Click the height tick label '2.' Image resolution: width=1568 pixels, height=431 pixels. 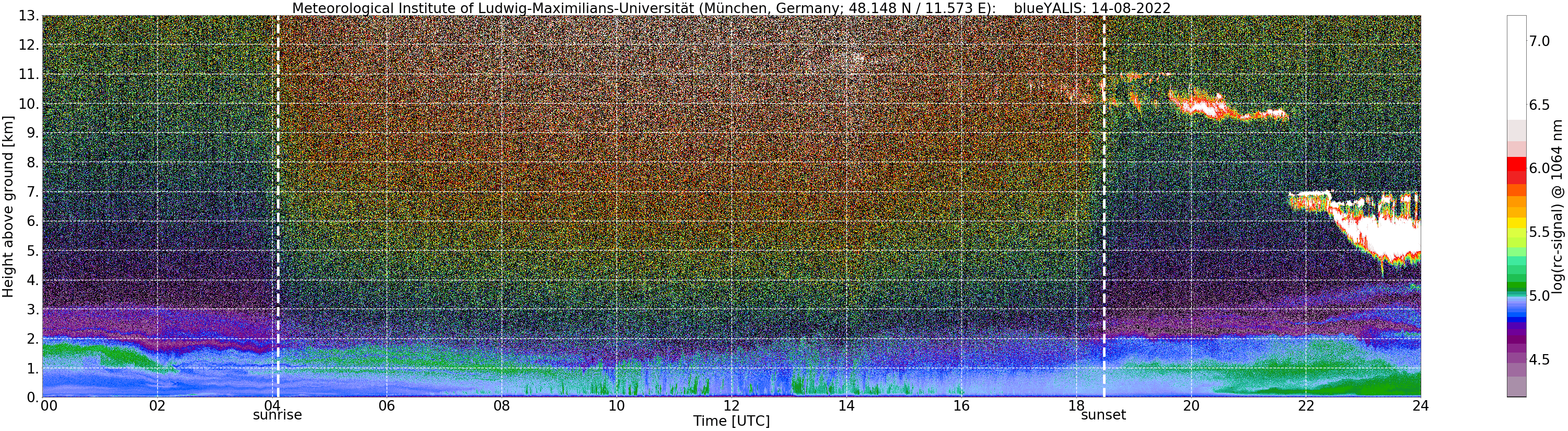[33, 338]
